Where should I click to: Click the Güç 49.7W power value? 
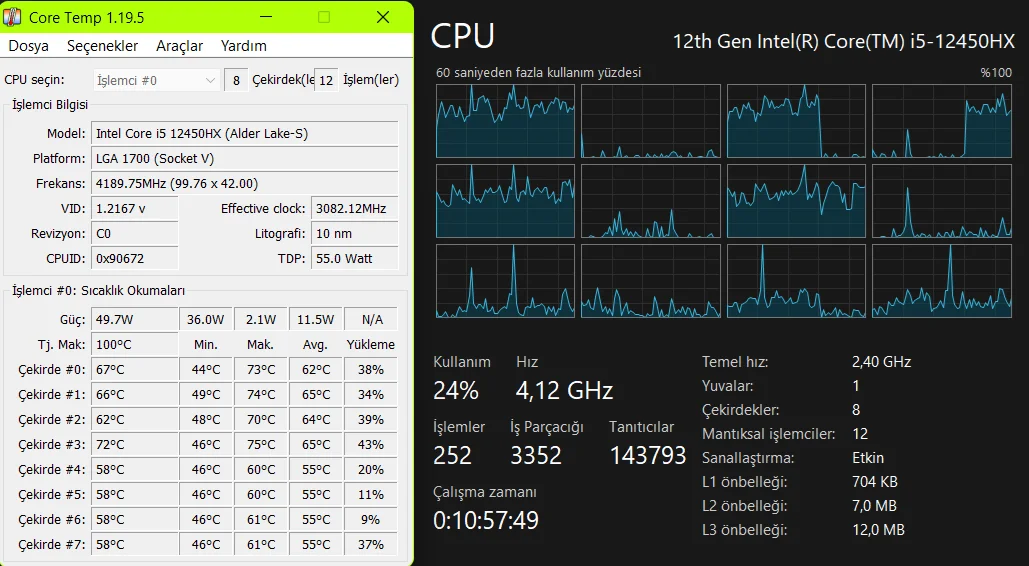coord(134,320)
